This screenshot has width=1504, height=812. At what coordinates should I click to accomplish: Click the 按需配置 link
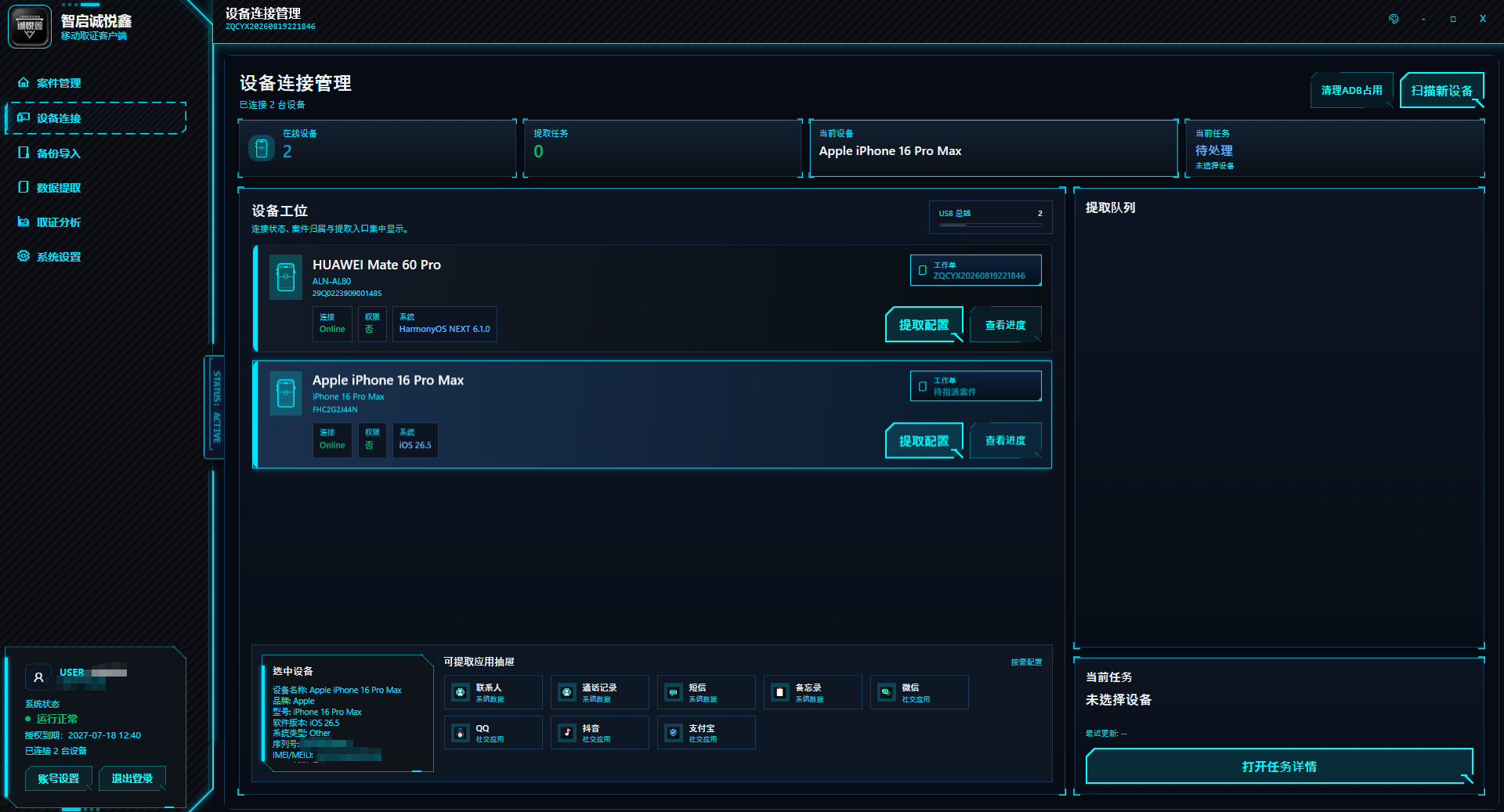tap(1026, 662)
